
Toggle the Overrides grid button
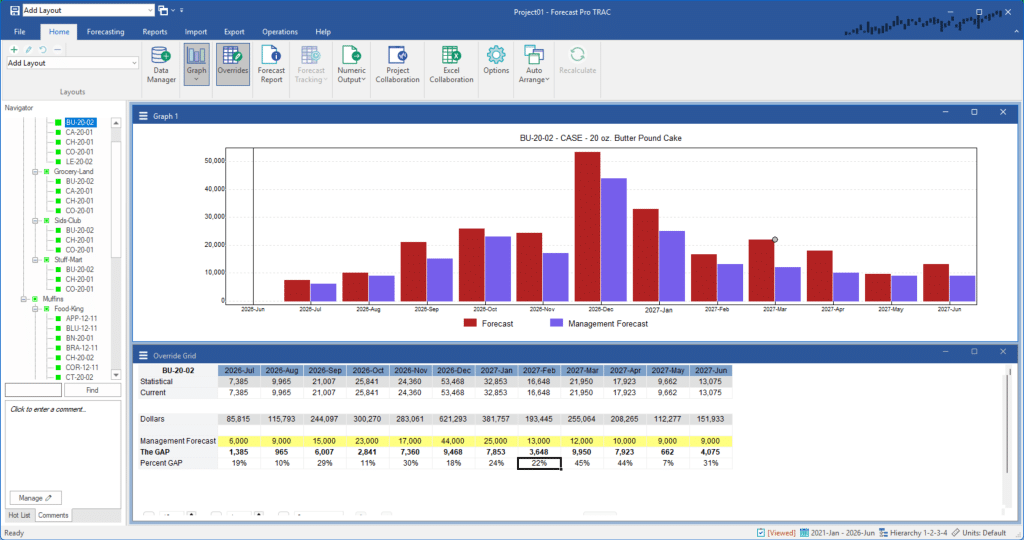pos(233,64)
